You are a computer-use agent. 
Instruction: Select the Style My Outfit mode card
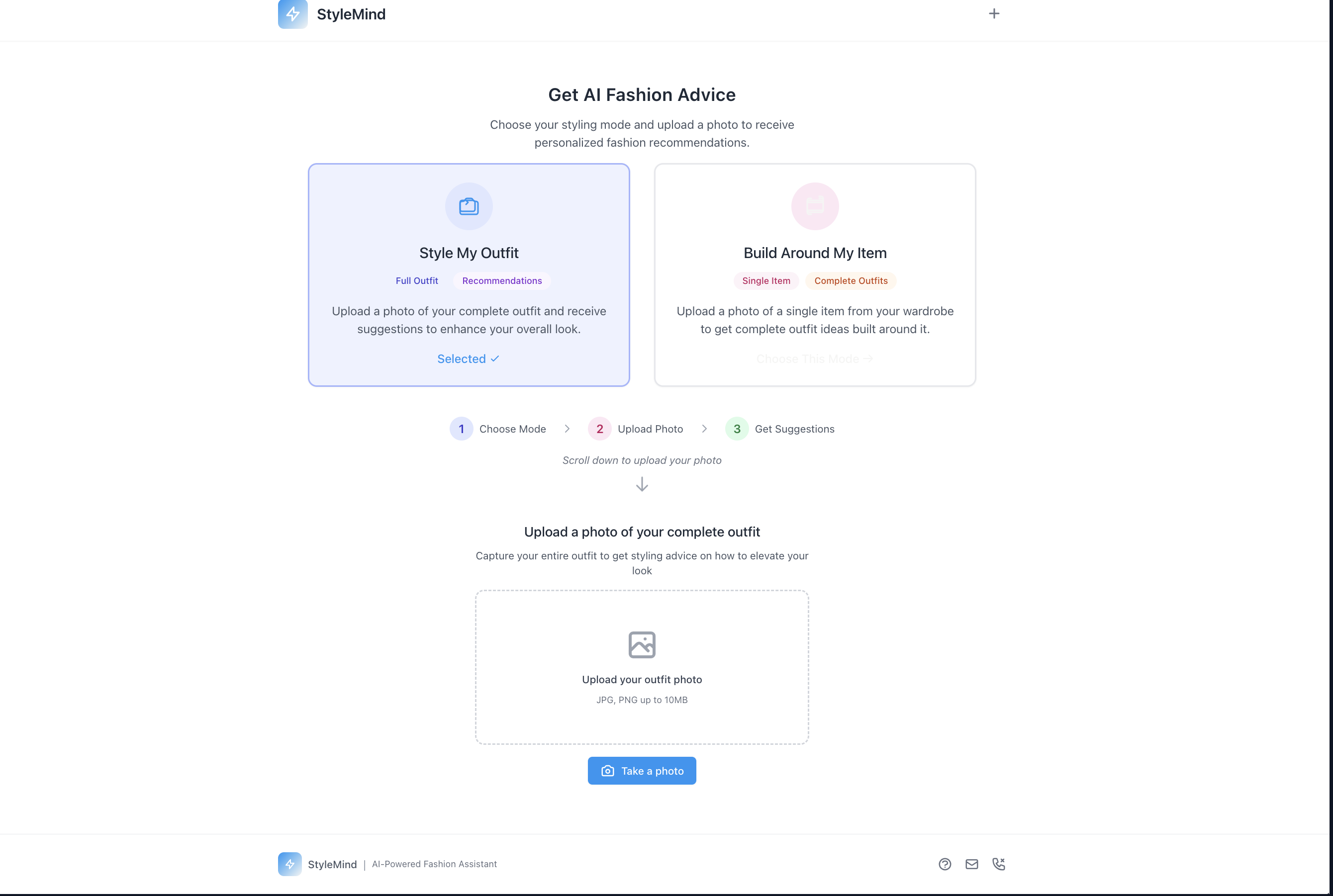[469, 275]
